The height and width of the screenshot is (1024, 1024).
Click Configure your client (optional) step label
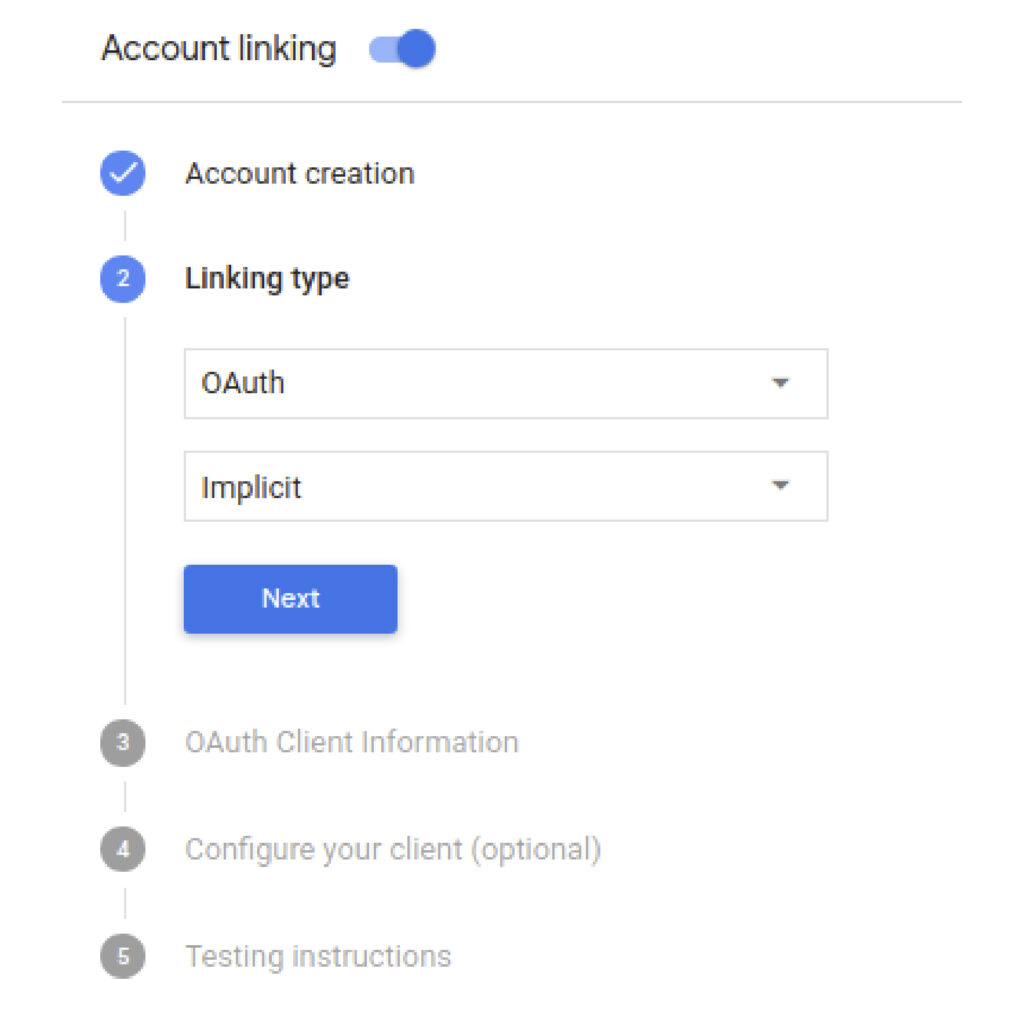[x=393, y=848]
